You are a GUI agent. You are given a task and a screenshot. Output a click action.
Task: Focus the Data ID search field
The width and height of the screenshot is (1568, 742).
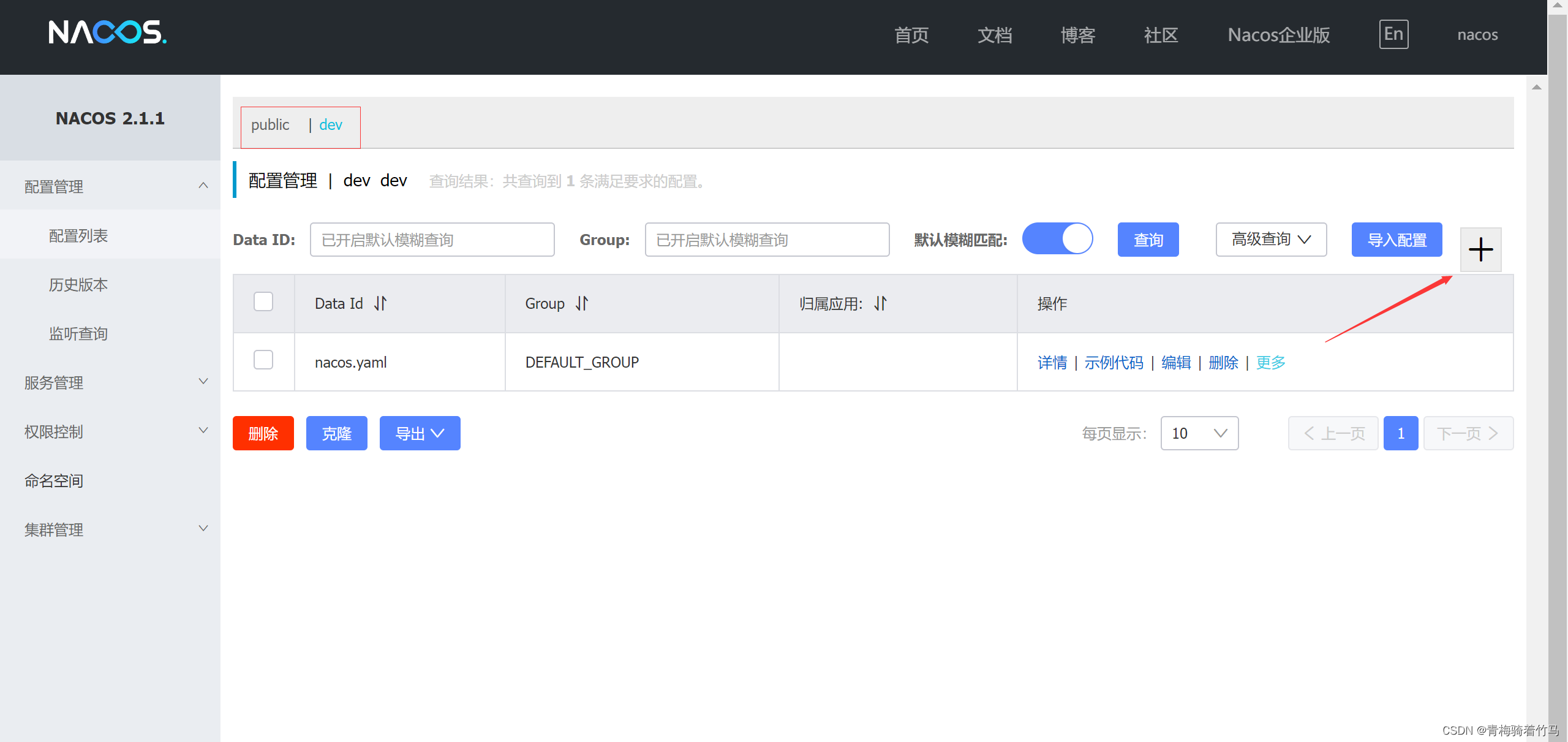coord(432,240)
